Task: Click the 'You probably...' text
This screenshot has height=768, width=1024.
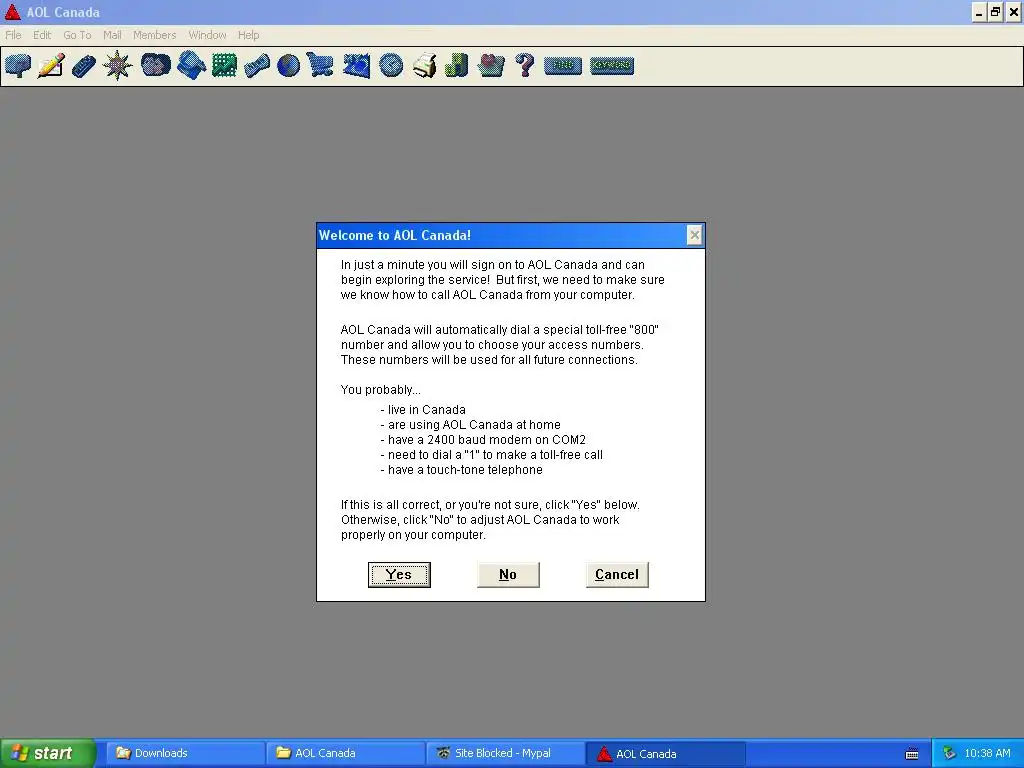Action: (x=381, y=390)
